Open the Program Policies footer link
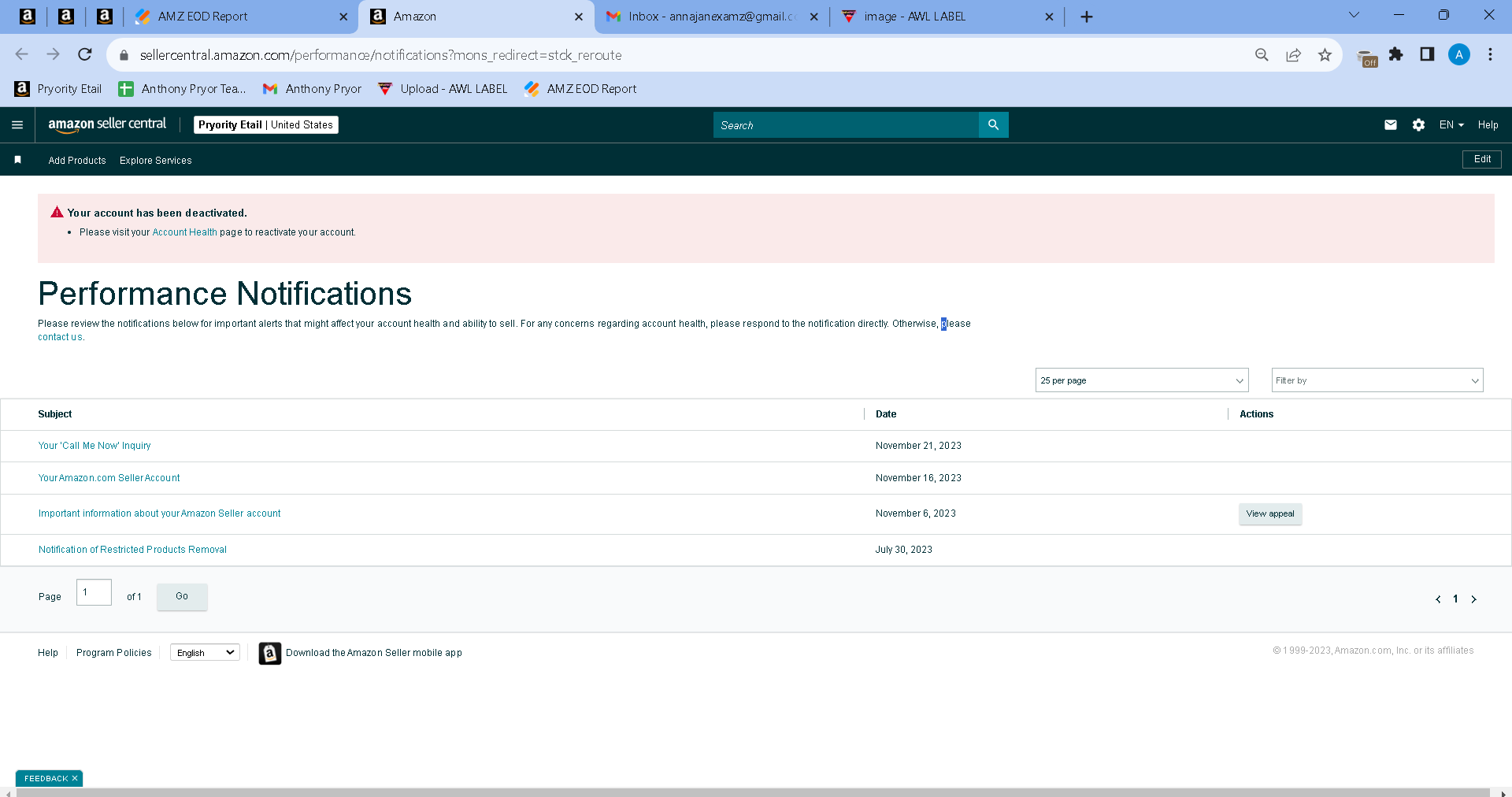This screenshot has height=797, width=1512. click(x=114, y=653)
